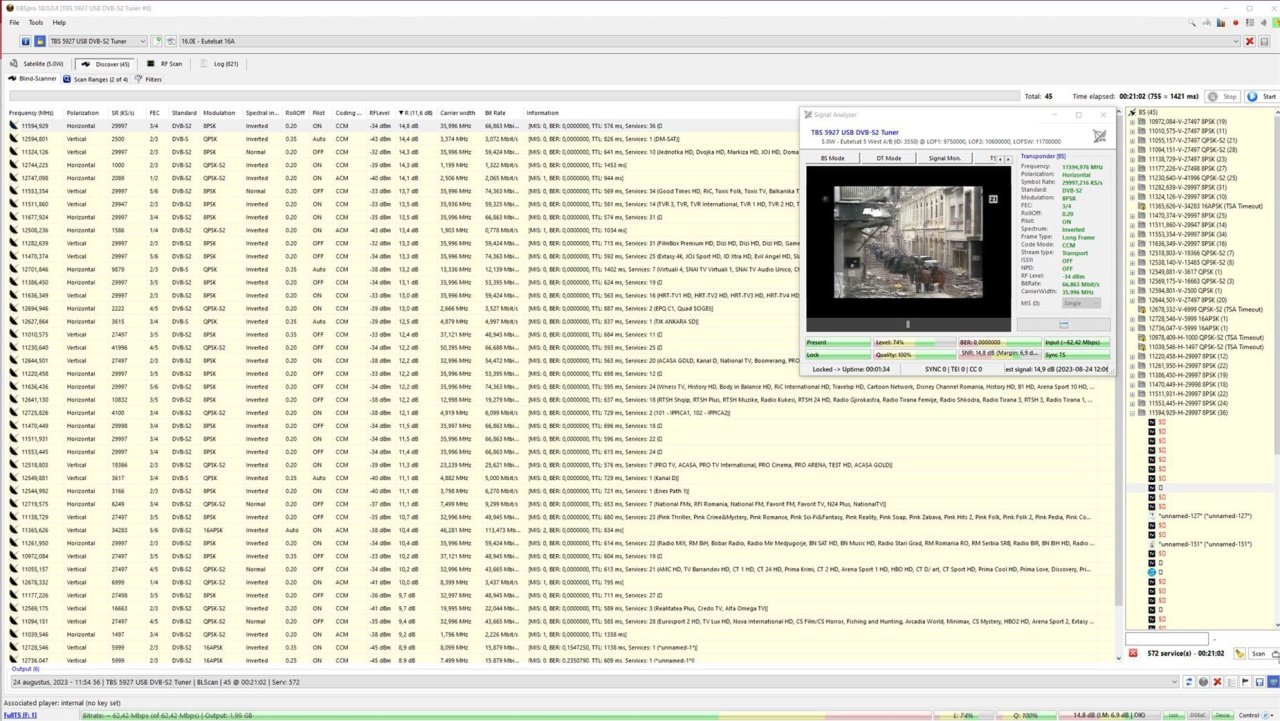Click the Frequency column header to sort
Screen dimensions: 1280x721
30,112
